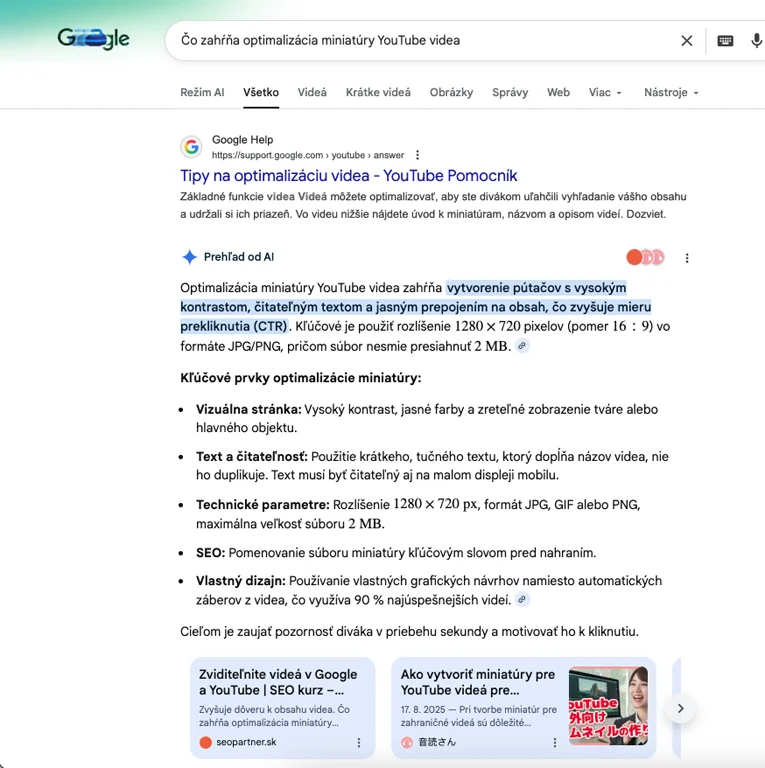Viewport: 765px width, 768px height.
Task: Click the Google logo
Action: point(93,40)
